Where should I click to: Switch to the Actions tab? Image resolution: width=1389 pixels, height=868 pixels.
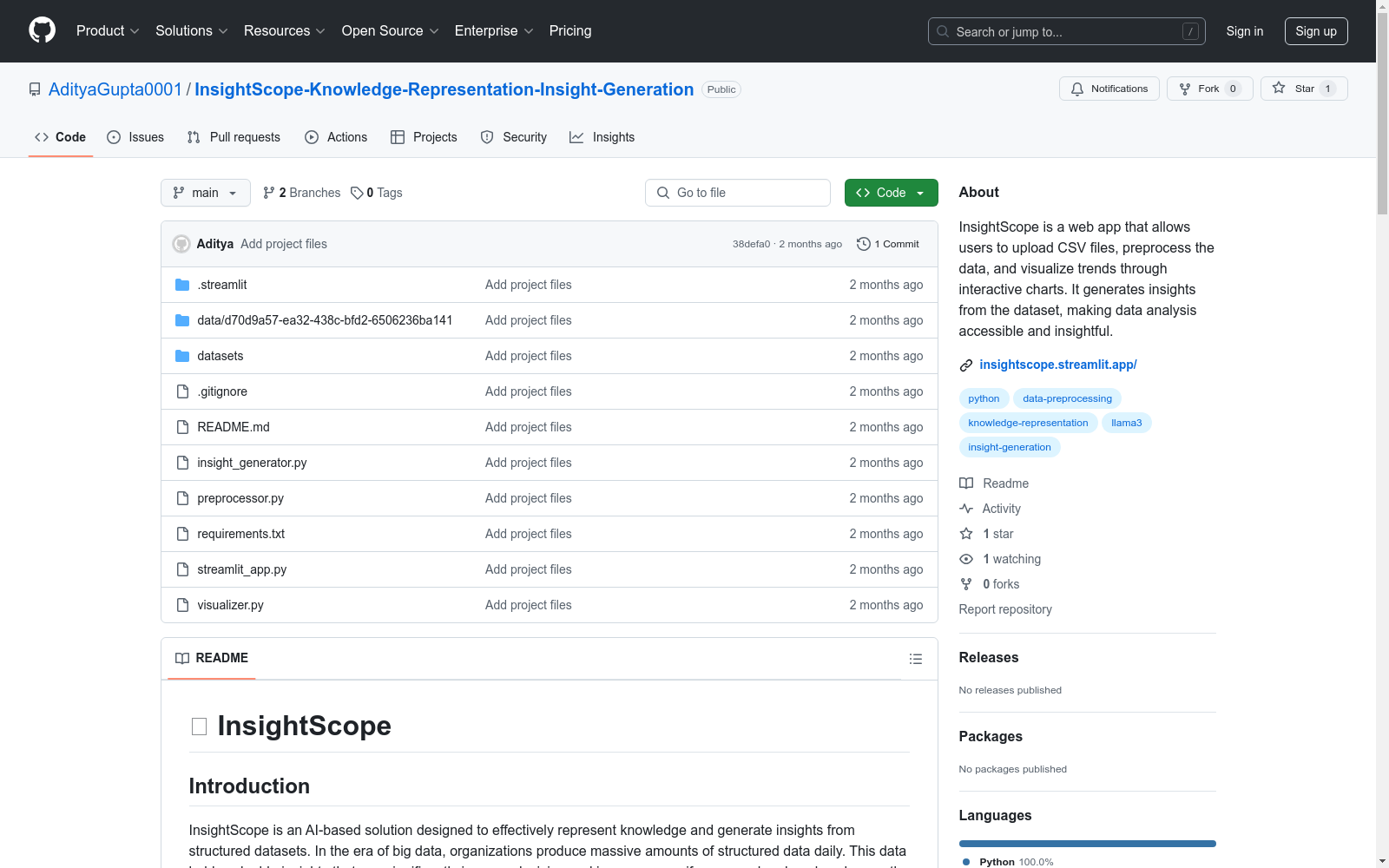(x=336, y=137)
